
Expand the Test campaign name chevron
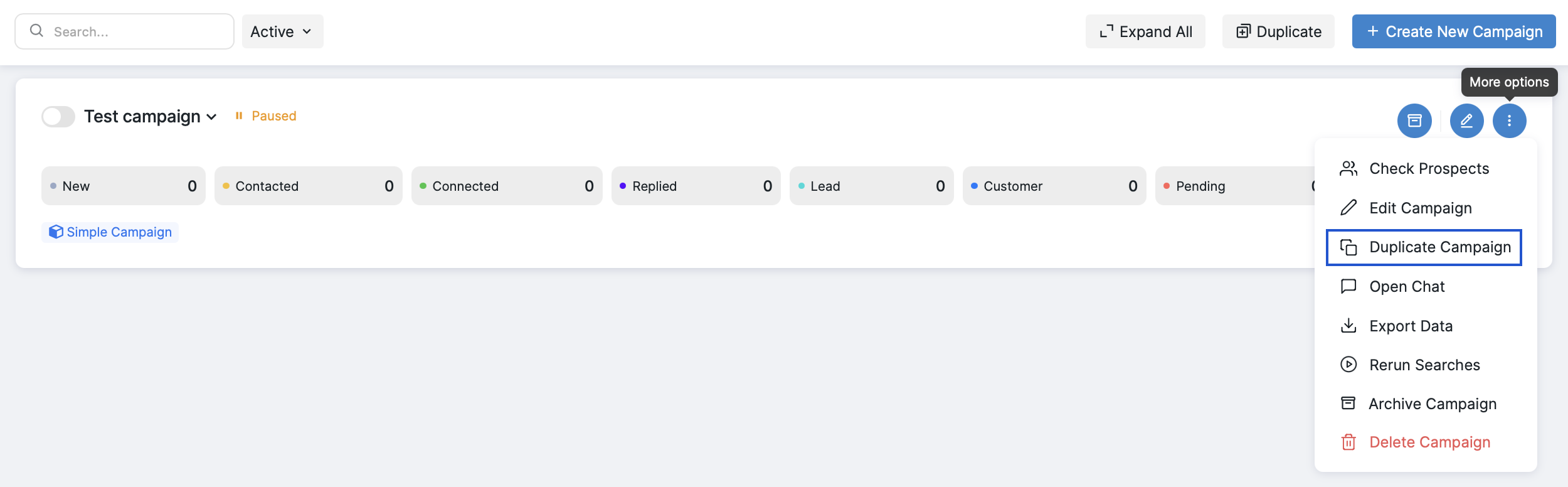tap(212, 117)
